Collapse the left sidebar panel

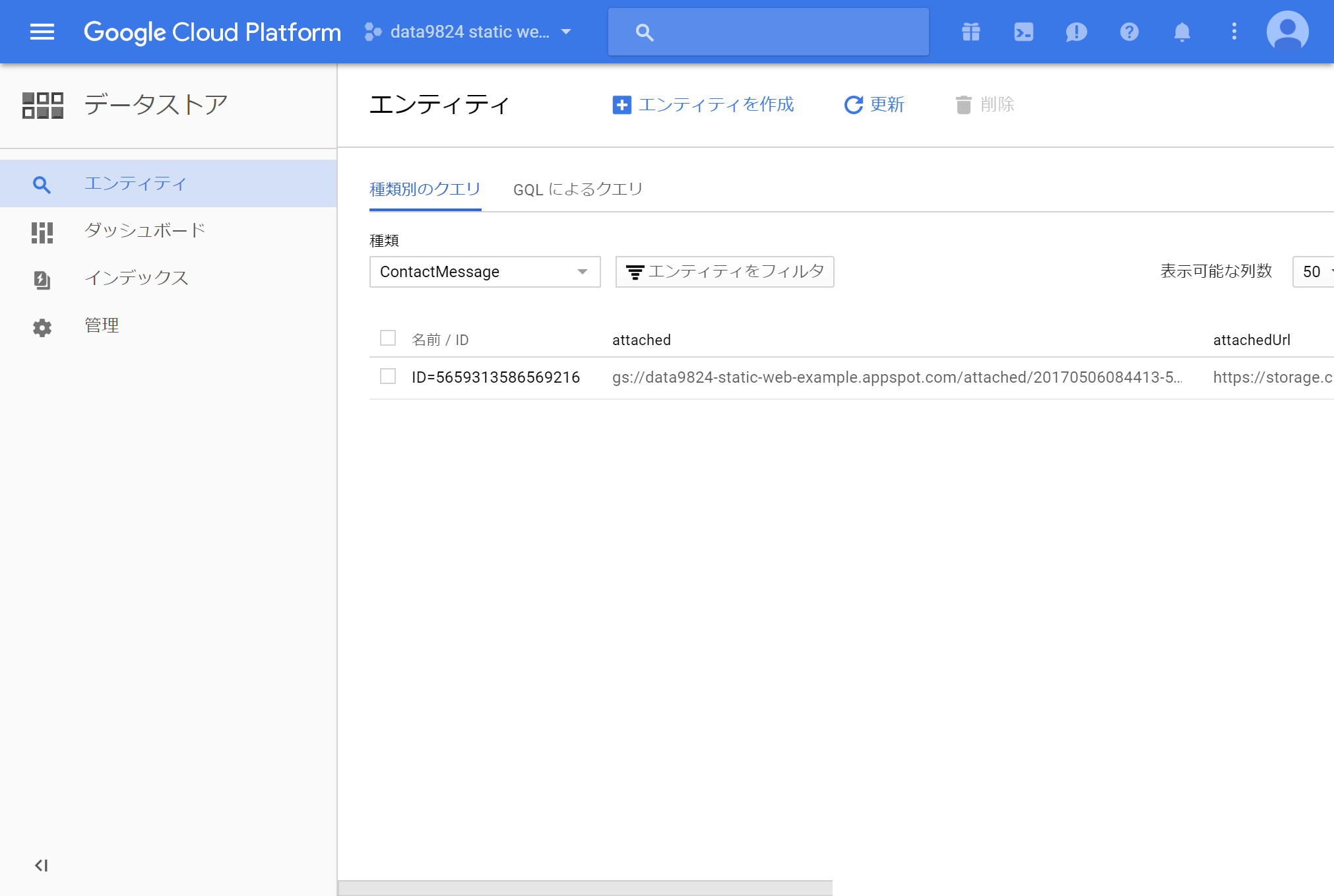pyautogui.click(x=42, y=865)
